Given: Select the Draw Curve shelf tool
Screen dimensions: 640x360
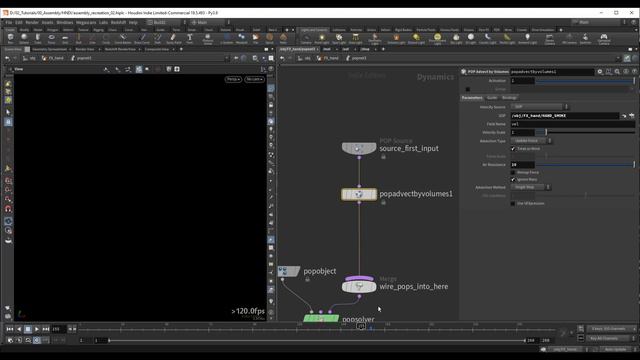Looking at the screenshot, I should pyautogui.click(x=142, y=38).
